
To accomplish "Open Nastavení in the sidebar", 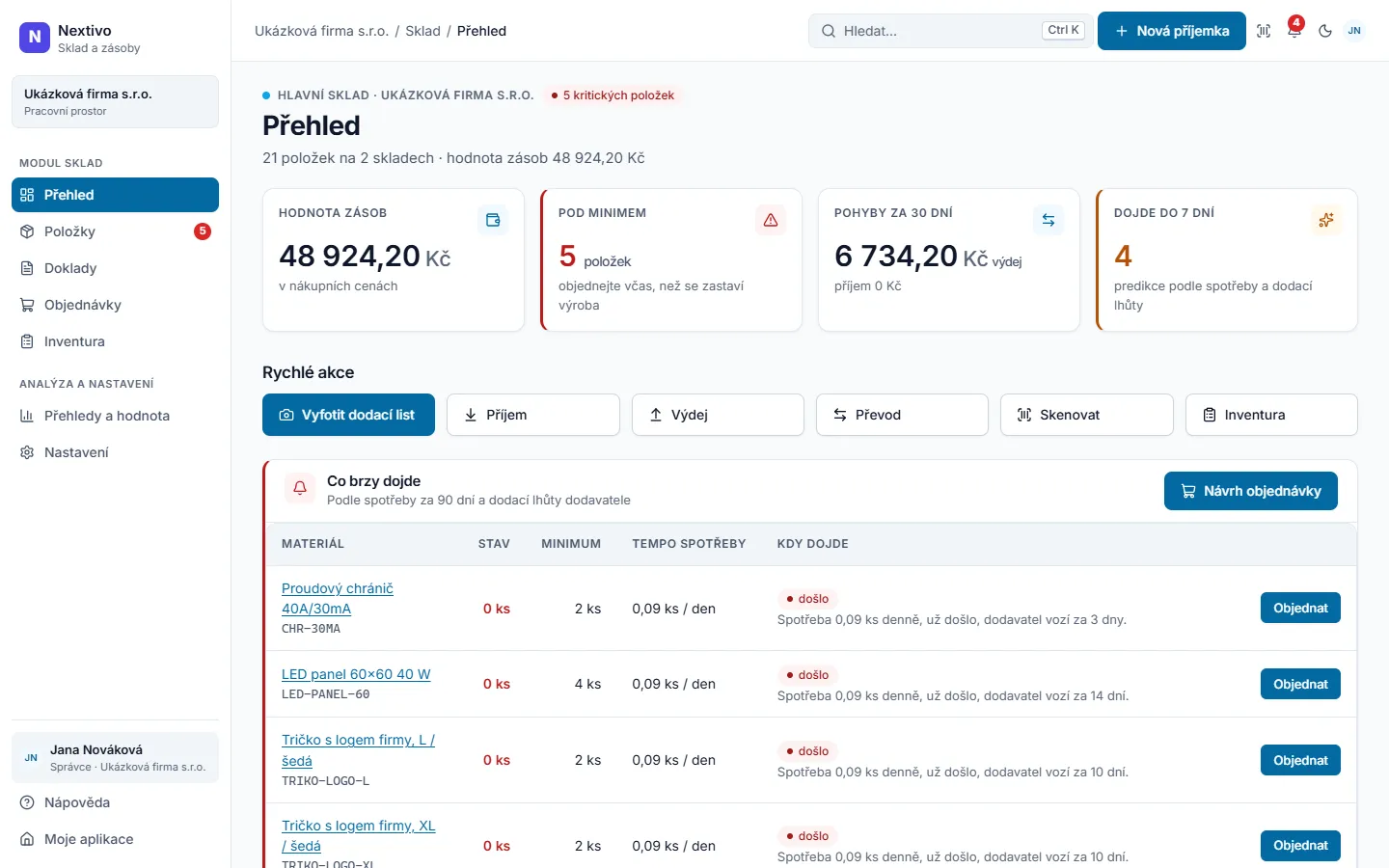I will tap(115, 452).
